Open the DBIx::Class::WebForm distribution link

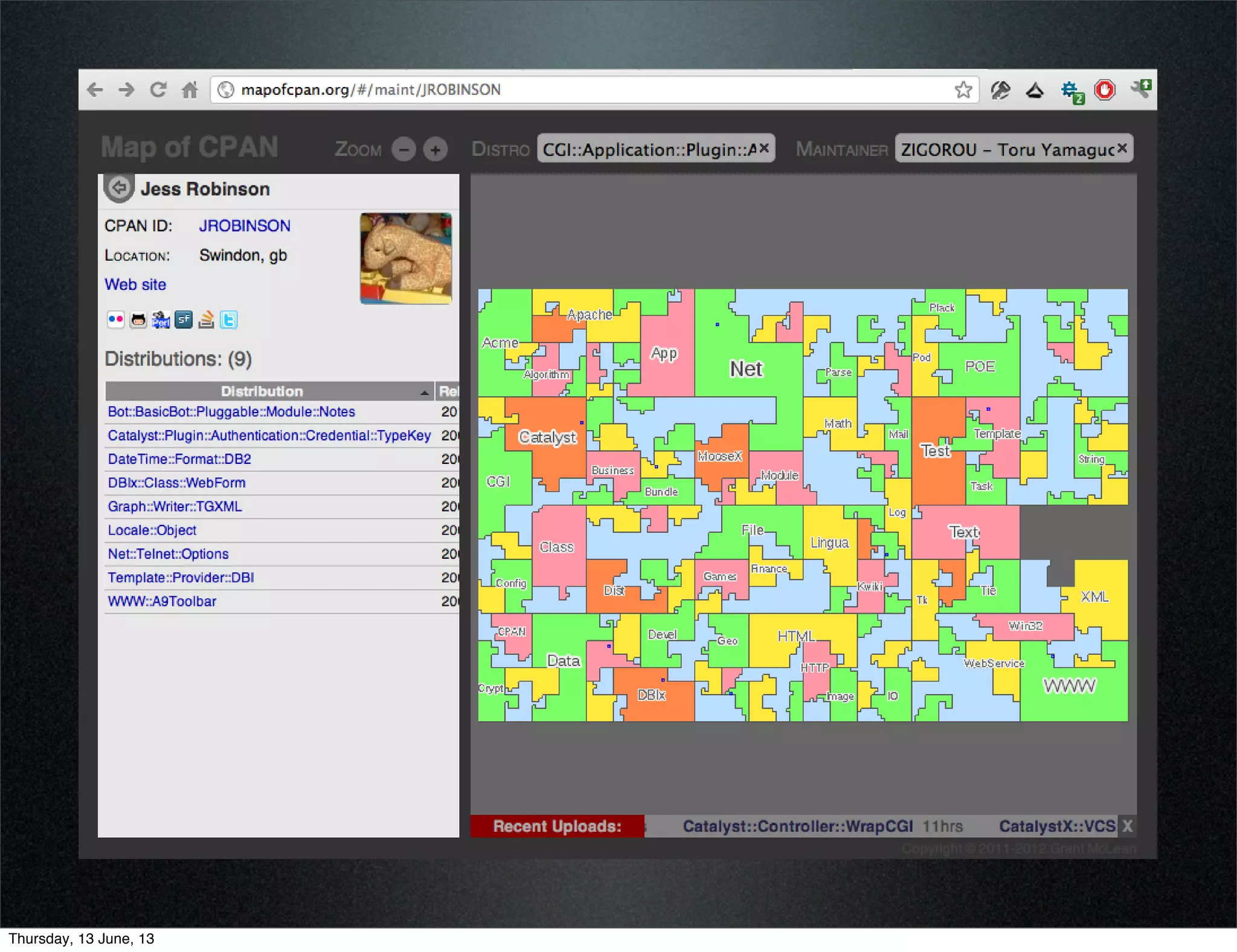176,483
